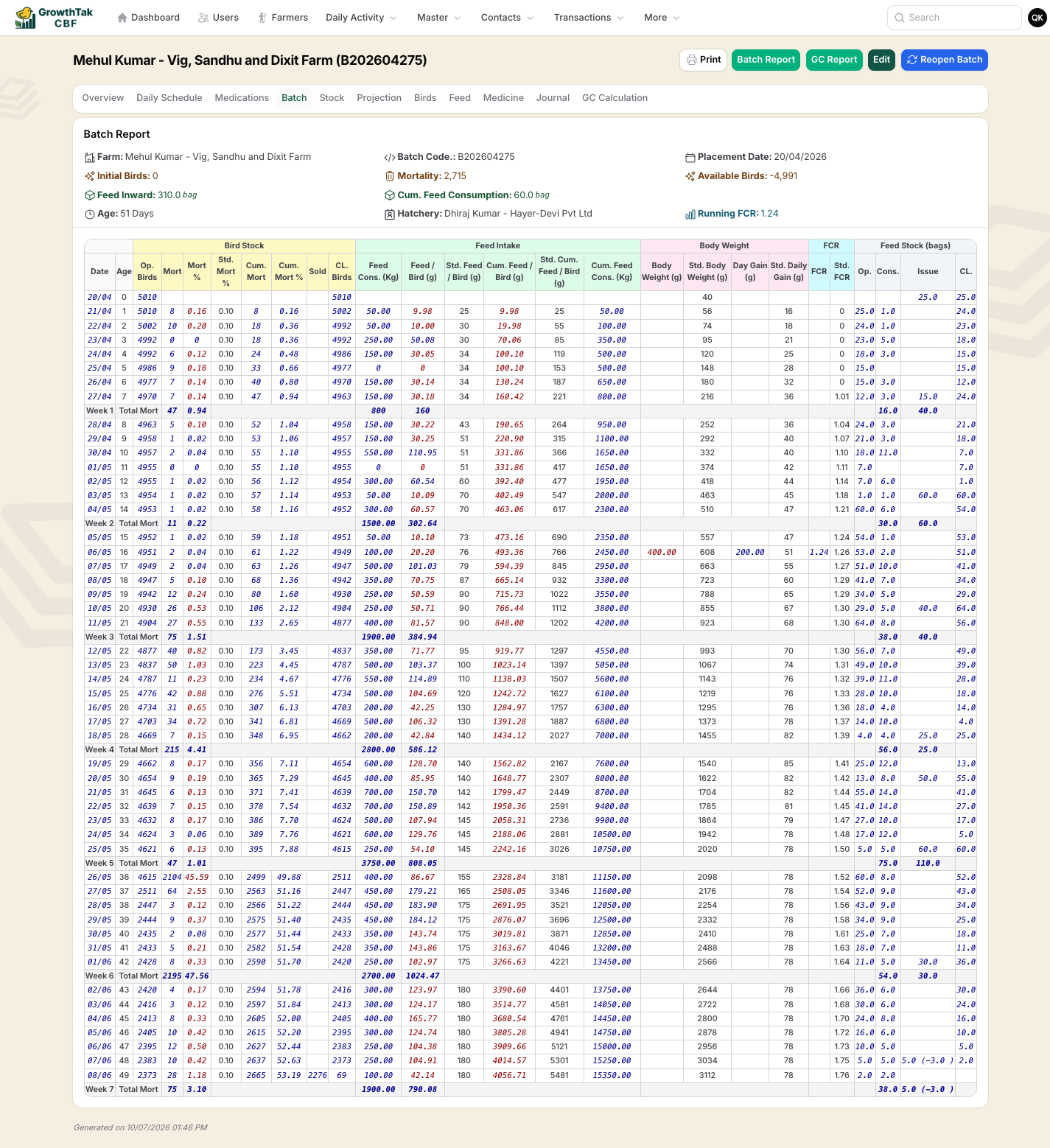Click the GC Report button
This screenshot has height=1148, width=1050.
pyautogui.click(x=834, y=60)
